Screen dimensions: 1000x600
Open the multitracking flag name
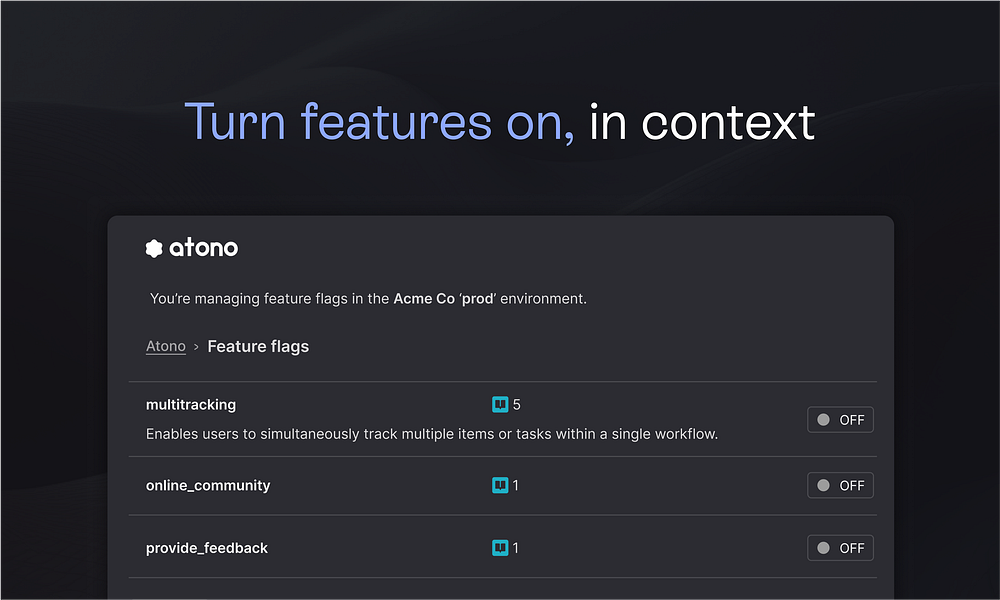191,405
